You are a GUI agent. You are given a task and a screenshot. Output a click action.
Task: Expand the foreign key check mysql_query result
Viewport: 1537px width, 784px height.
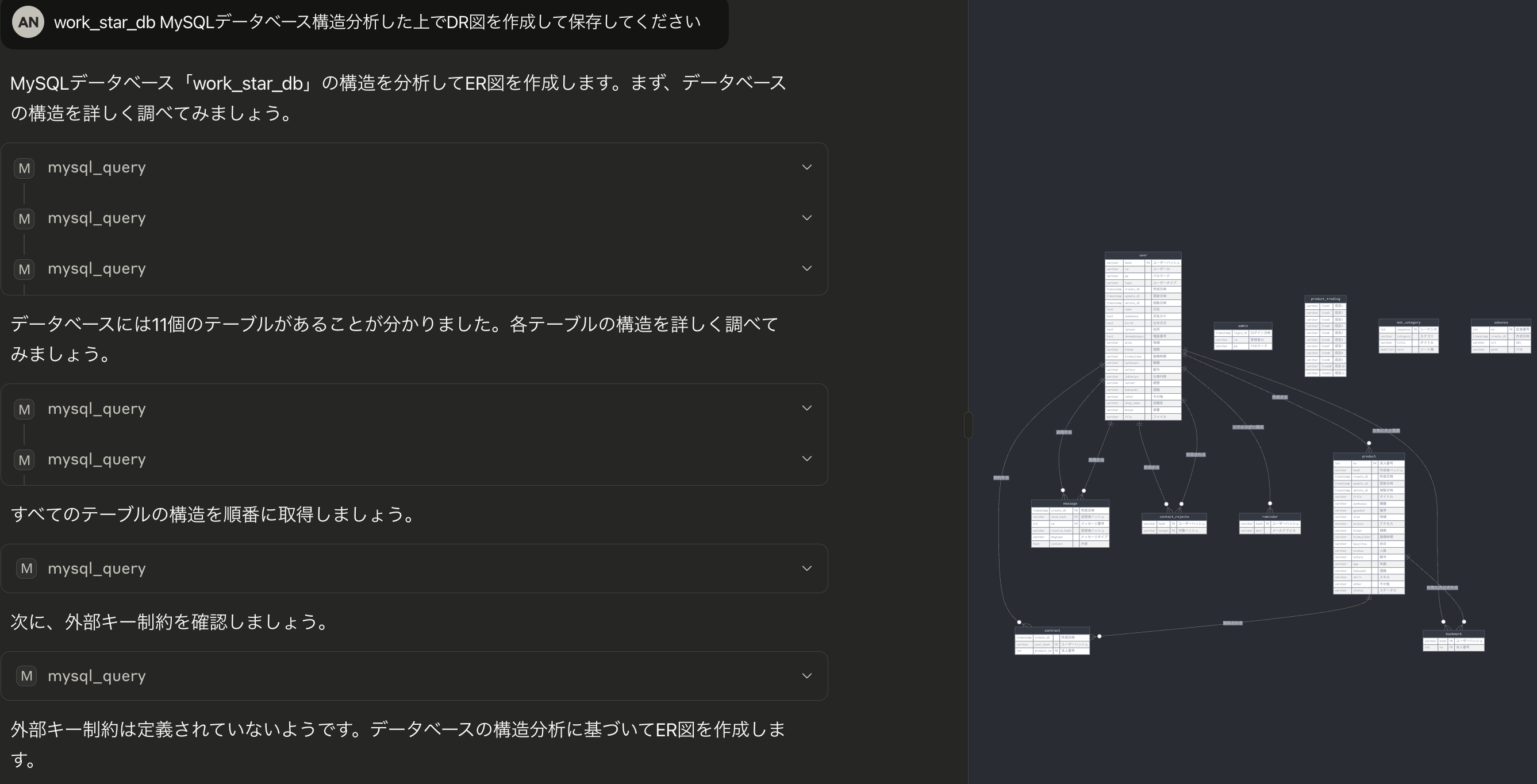point(806,675)
